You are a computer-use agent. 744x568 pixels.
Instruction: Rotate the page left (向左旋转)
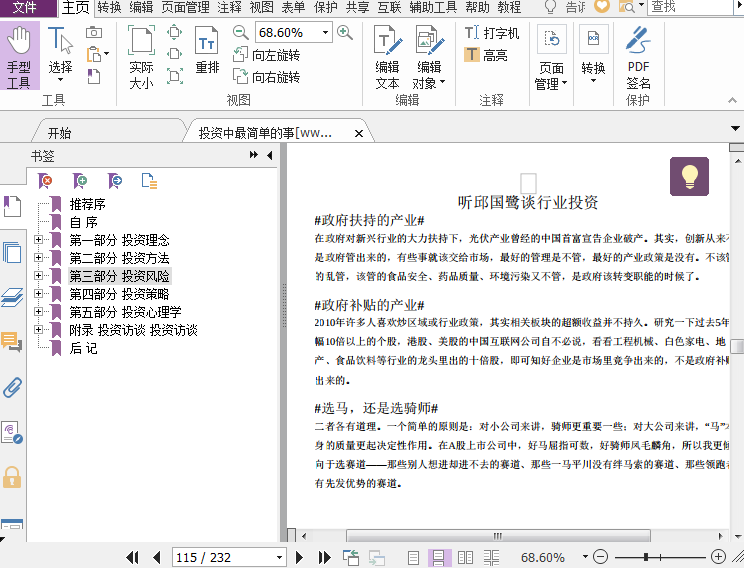coord(267,55)
